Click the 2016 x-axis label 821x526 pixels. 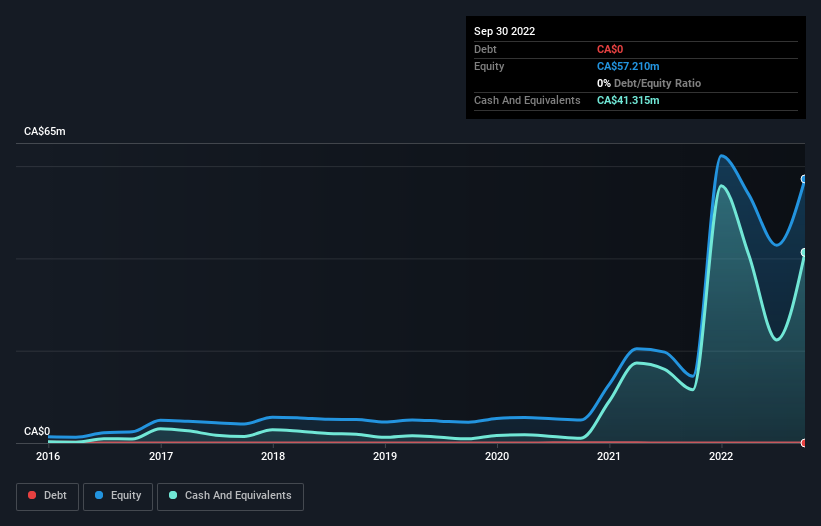coord(48,456)
